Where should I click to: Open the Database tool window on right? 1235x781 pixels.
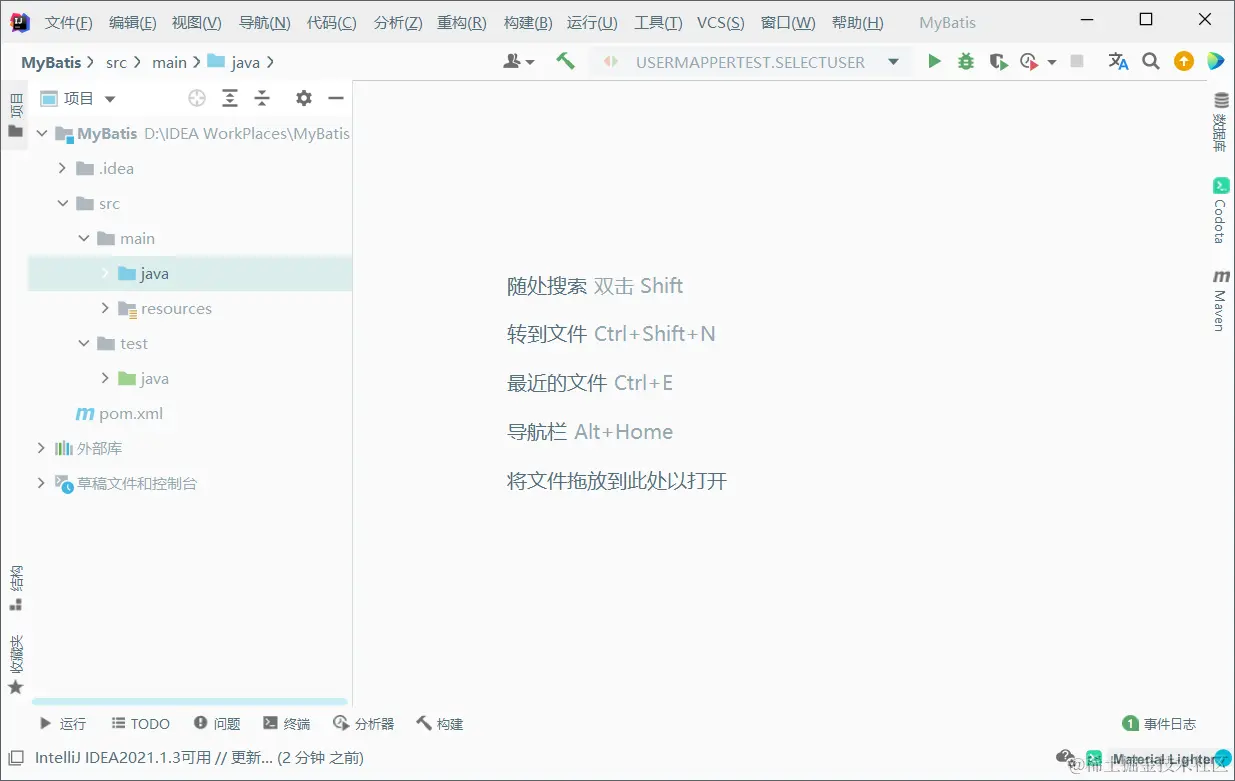pyautogui.click(x=1221, y=122)
